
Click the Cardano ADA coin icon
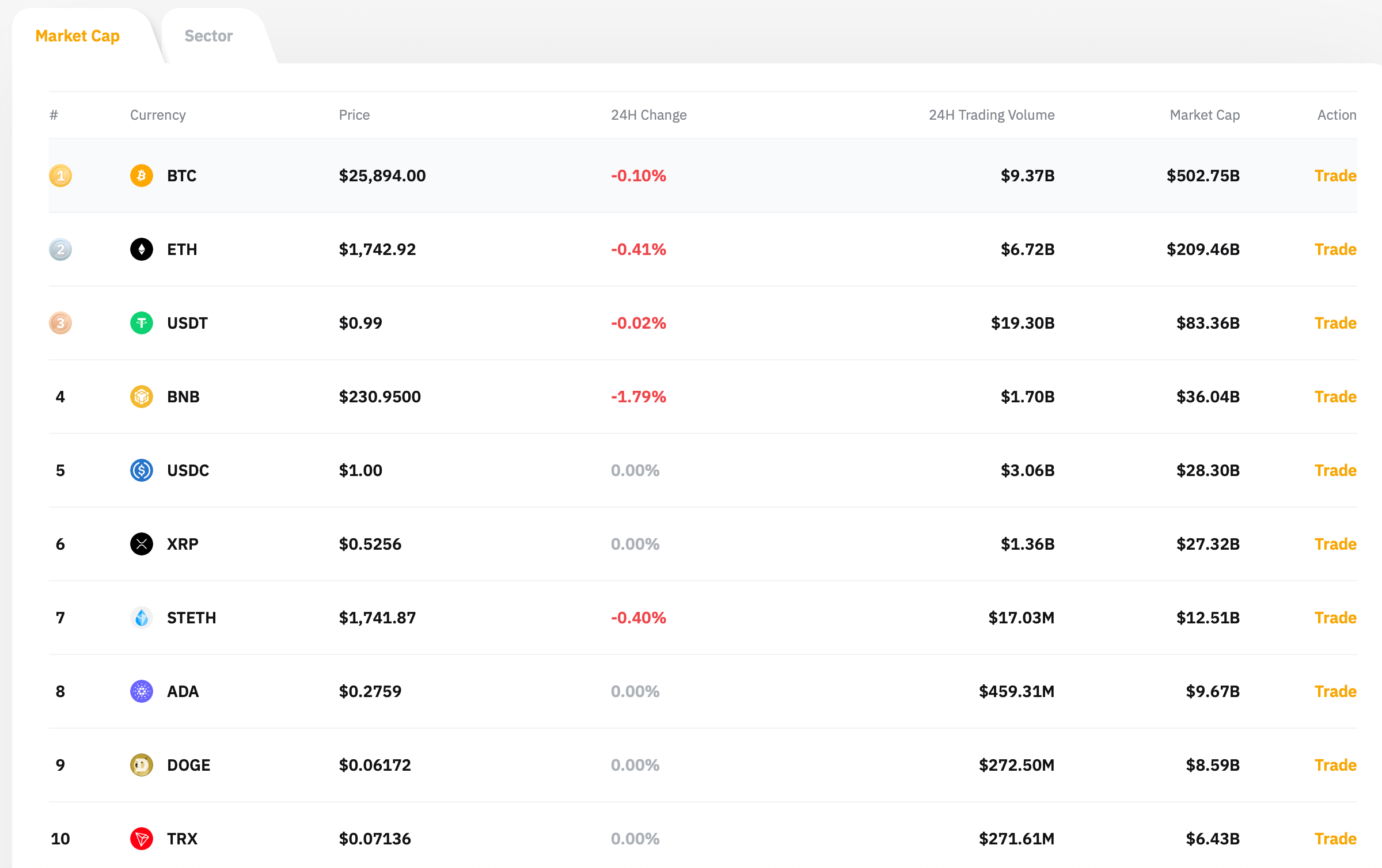coord(141,691)
